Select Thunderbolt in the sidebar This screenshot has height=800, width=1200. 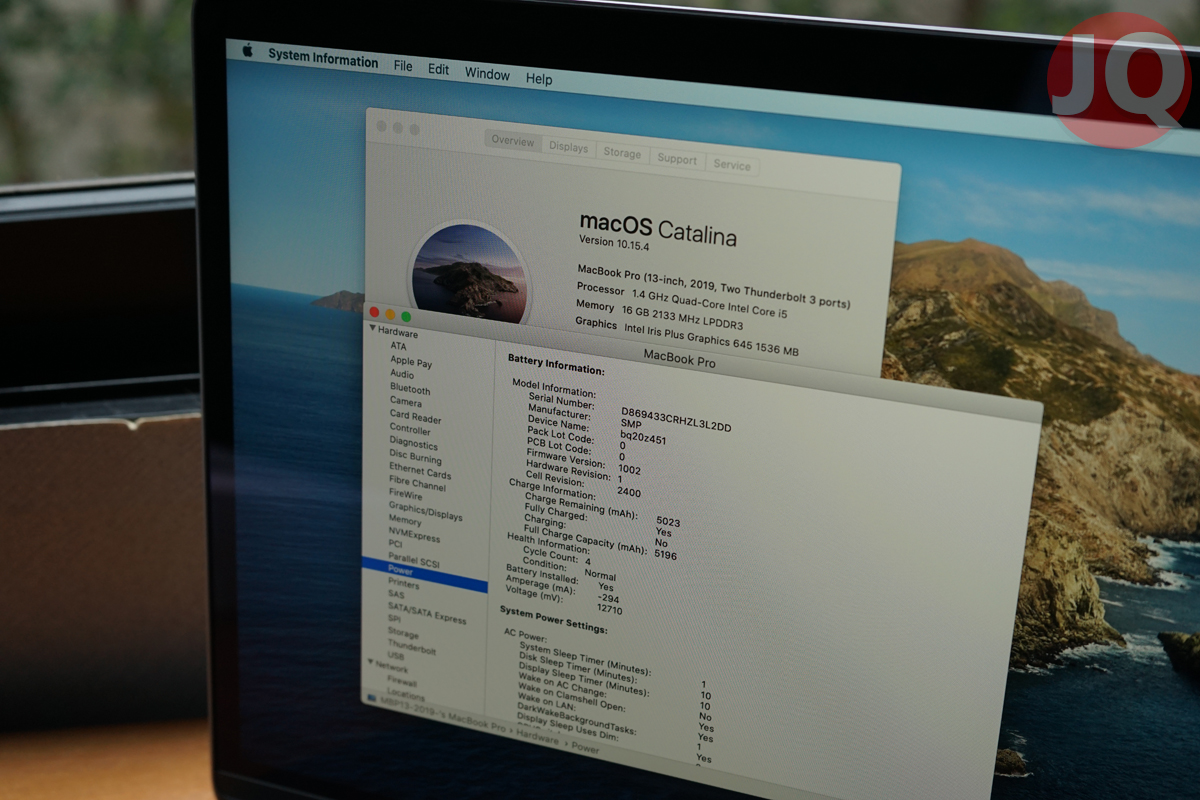click(x=411, y=648)
